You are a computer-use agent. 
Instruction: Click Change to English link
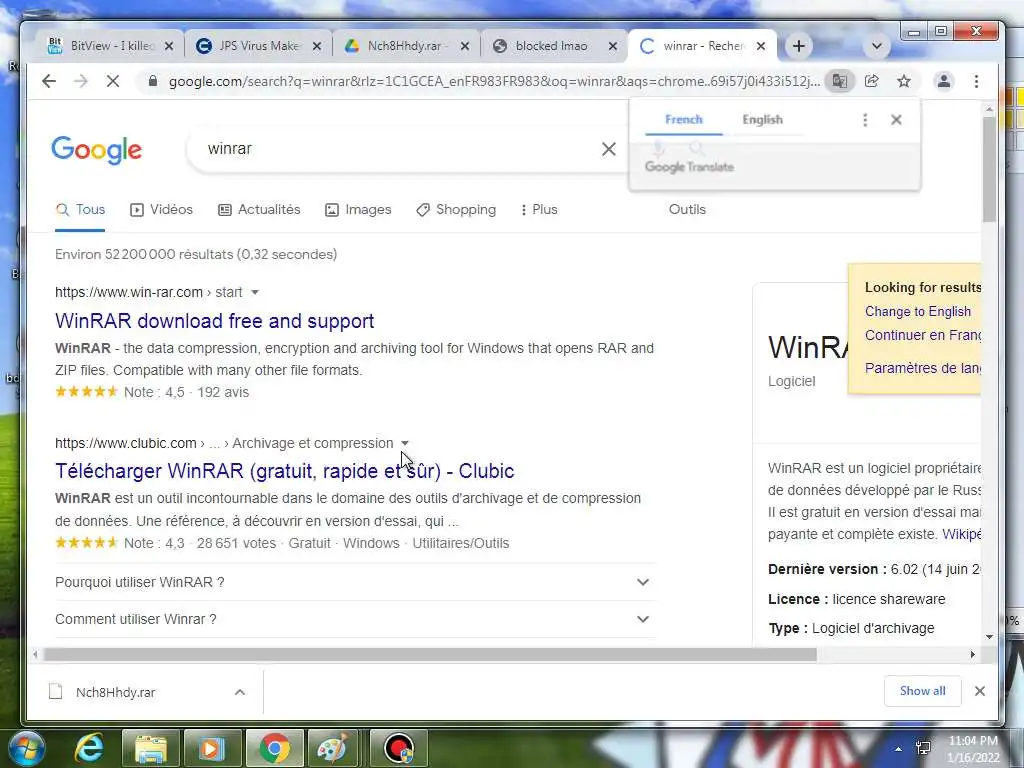(918, 312)
